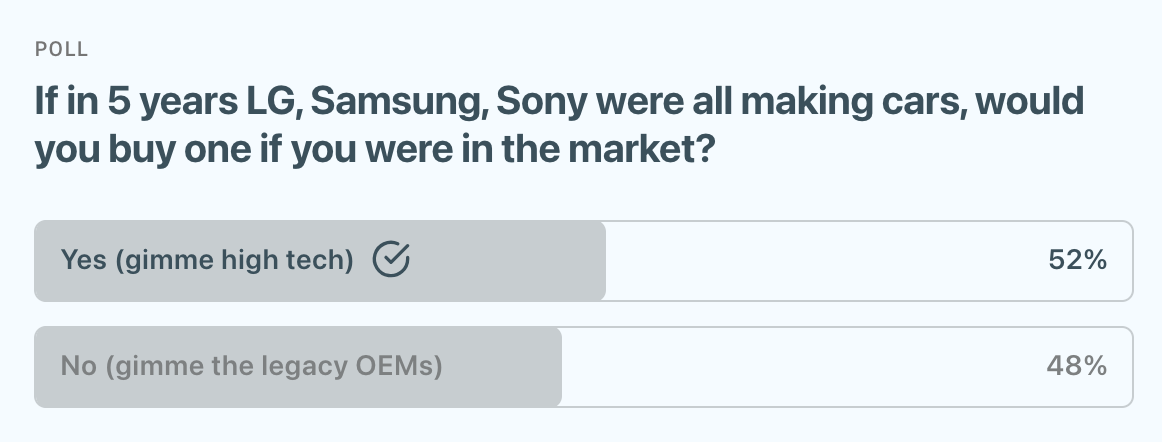Image resolution: width=1162 pixels, height=442 pixels.
Task: Click the 48% result value
Action: click(1077, 367)
